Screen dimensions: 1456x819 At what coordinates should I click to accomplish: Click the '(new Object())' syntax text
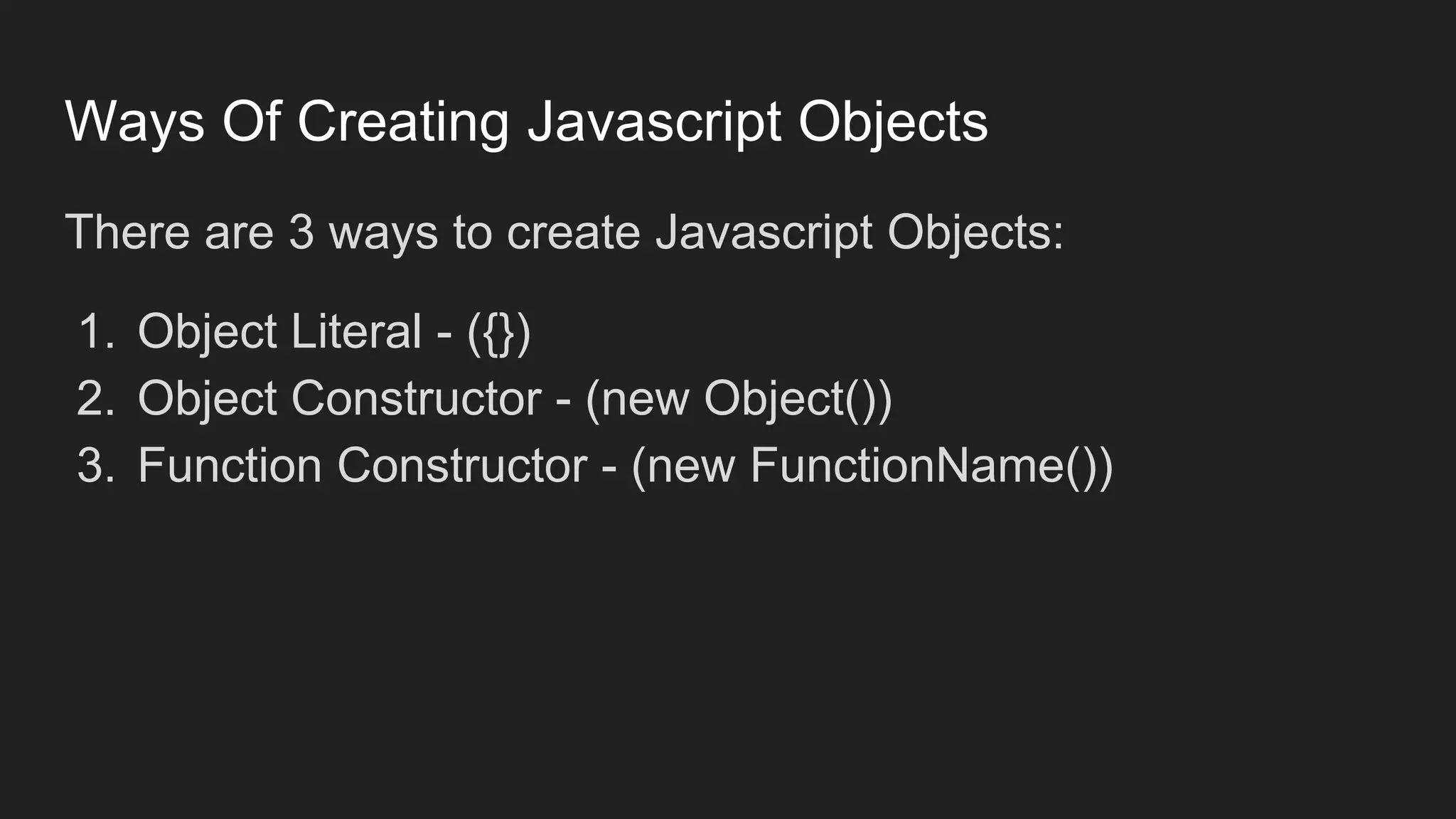point(739,400)
